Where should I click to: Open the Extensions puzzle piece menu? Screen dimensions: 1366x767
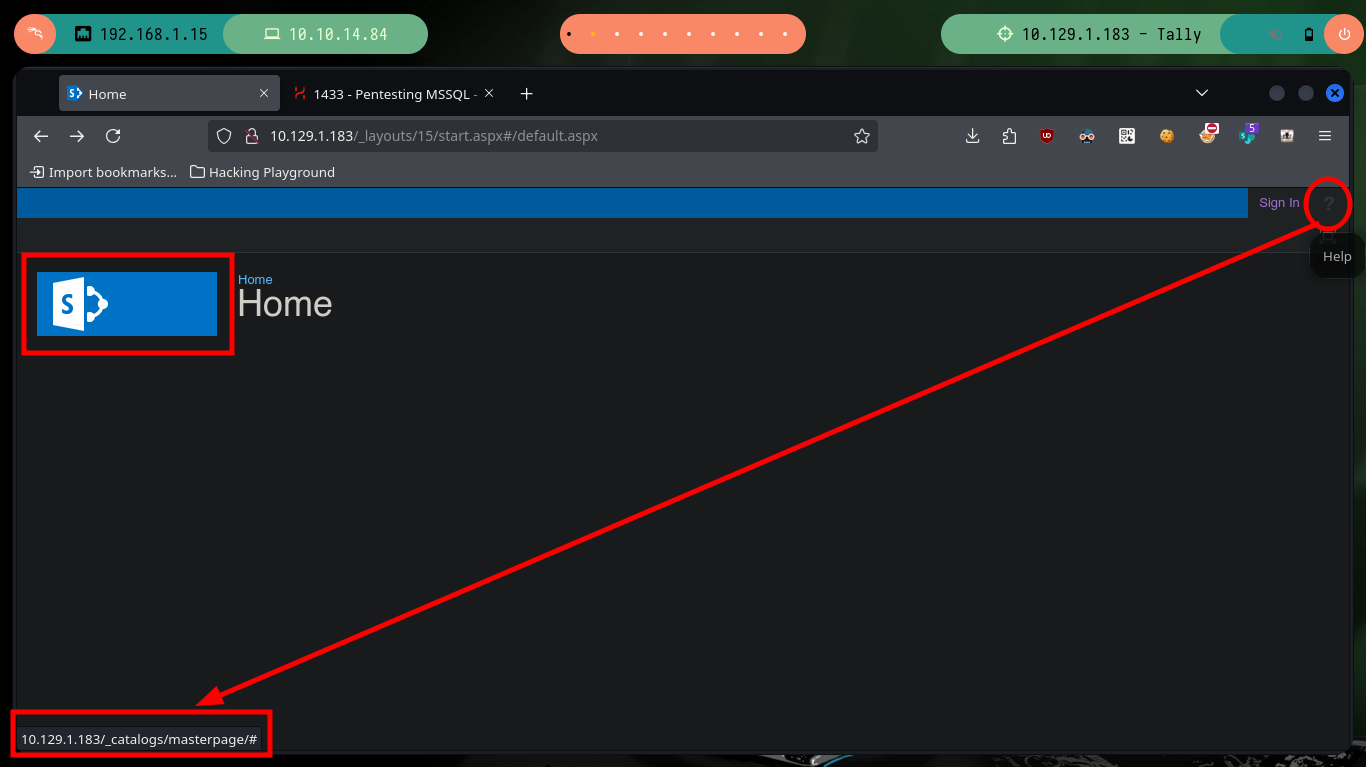pyautogui.click(x=1009, y=136)
